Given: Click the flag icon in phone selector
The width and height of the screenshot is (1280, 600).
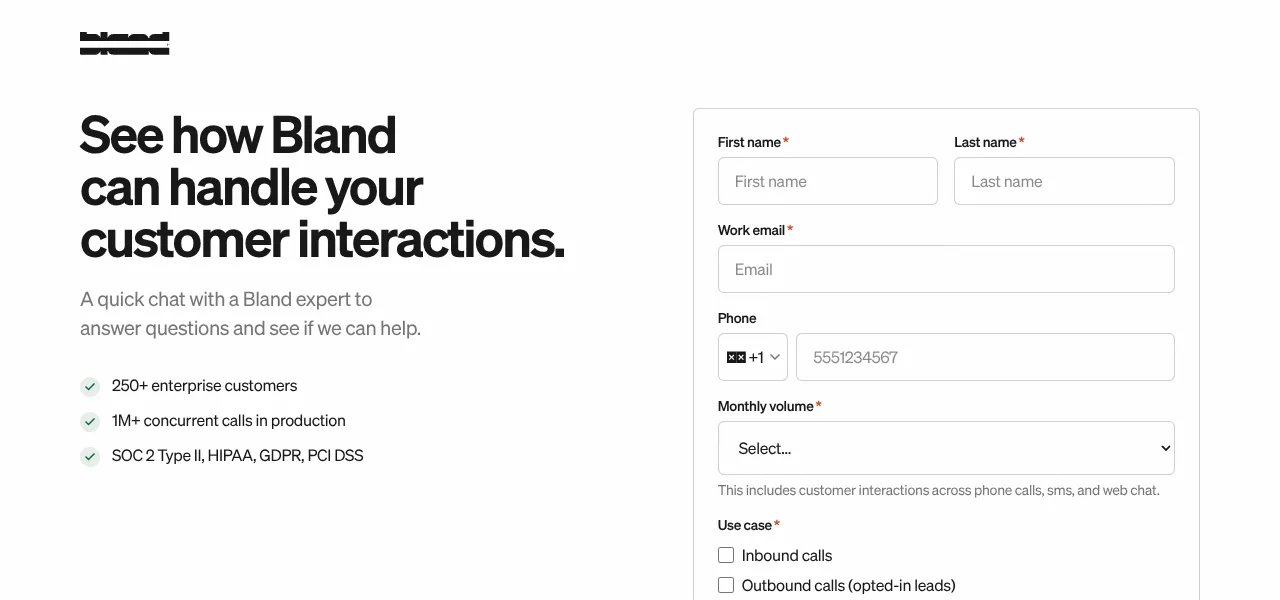Looking at the screenshot, I should [x=736, y=357].
